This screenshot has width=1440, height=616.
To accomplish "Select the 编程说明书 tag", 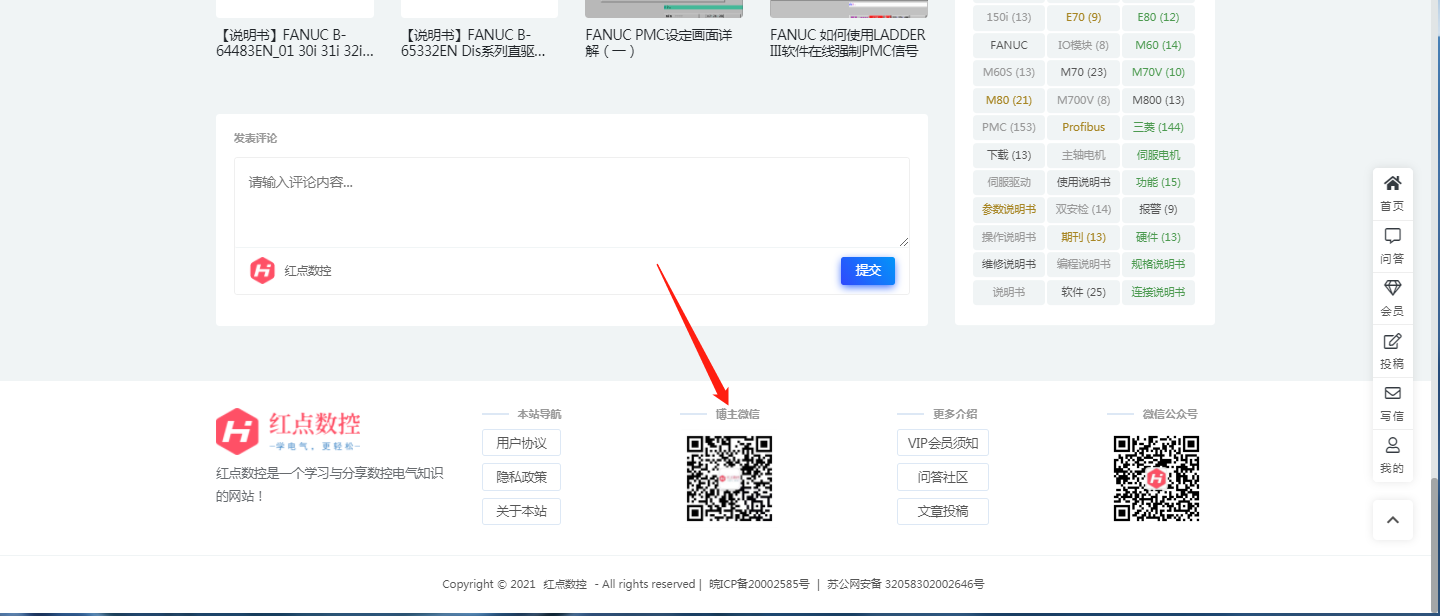I will pos(1084,264).
